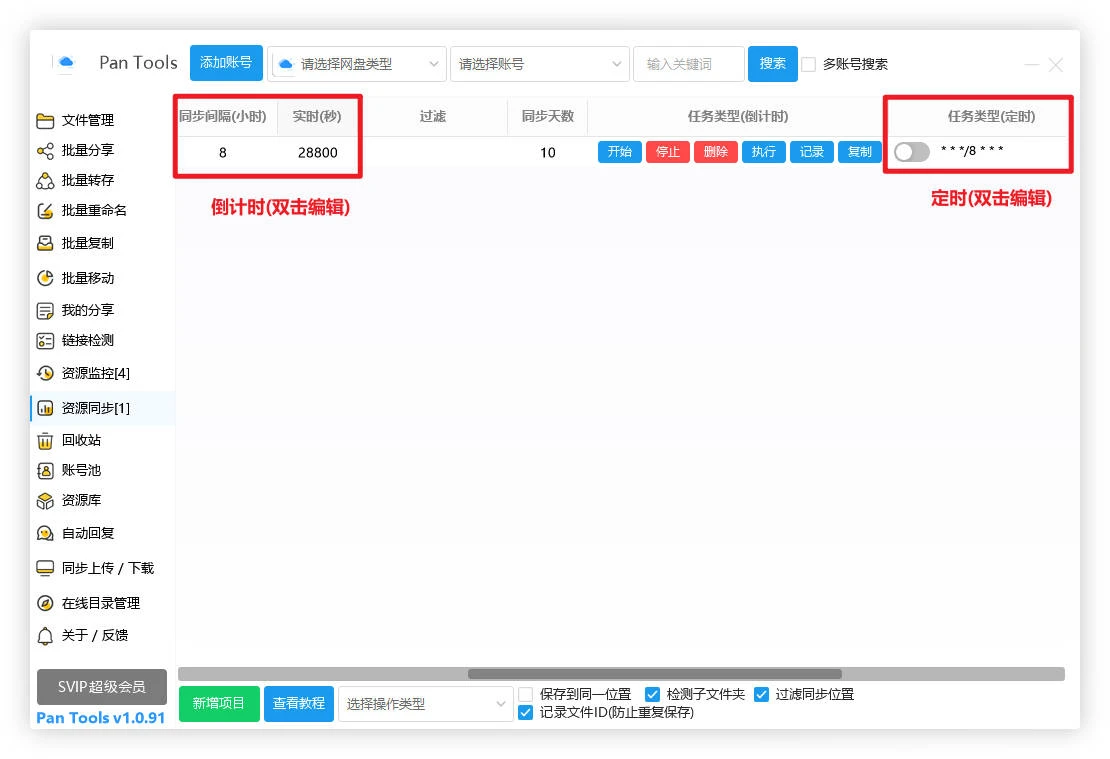Click the 批量重命名 edit icon
This screenshot has height=759, width=1110.
tap(45, 211)
